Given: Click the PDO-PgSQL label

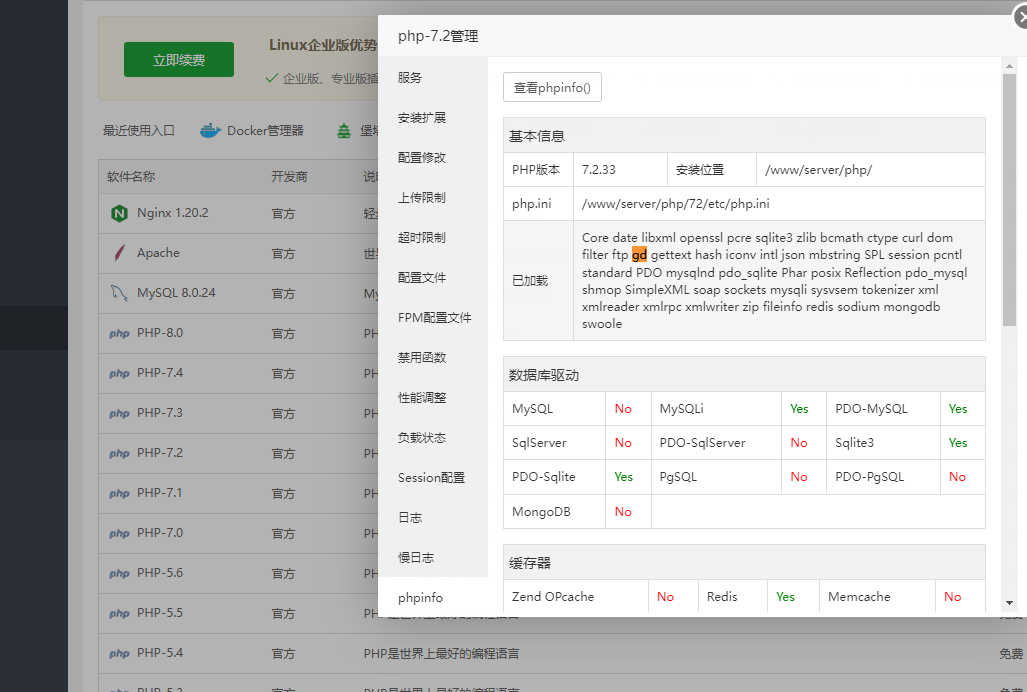Looking at the screenshot, I should coord(869,477).
